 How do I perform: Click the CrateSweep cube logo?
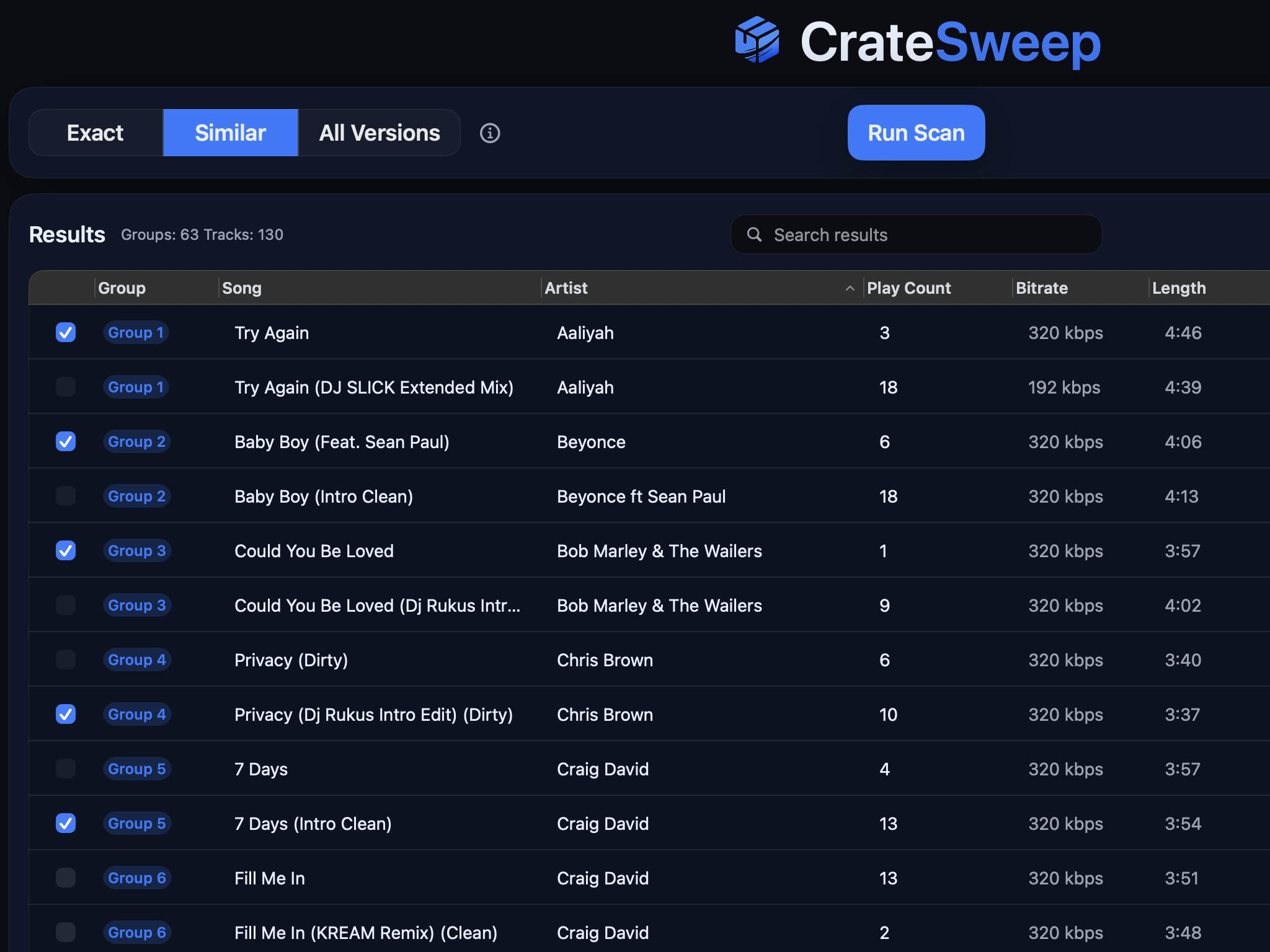pyautogui.click(x=757, y=40)
